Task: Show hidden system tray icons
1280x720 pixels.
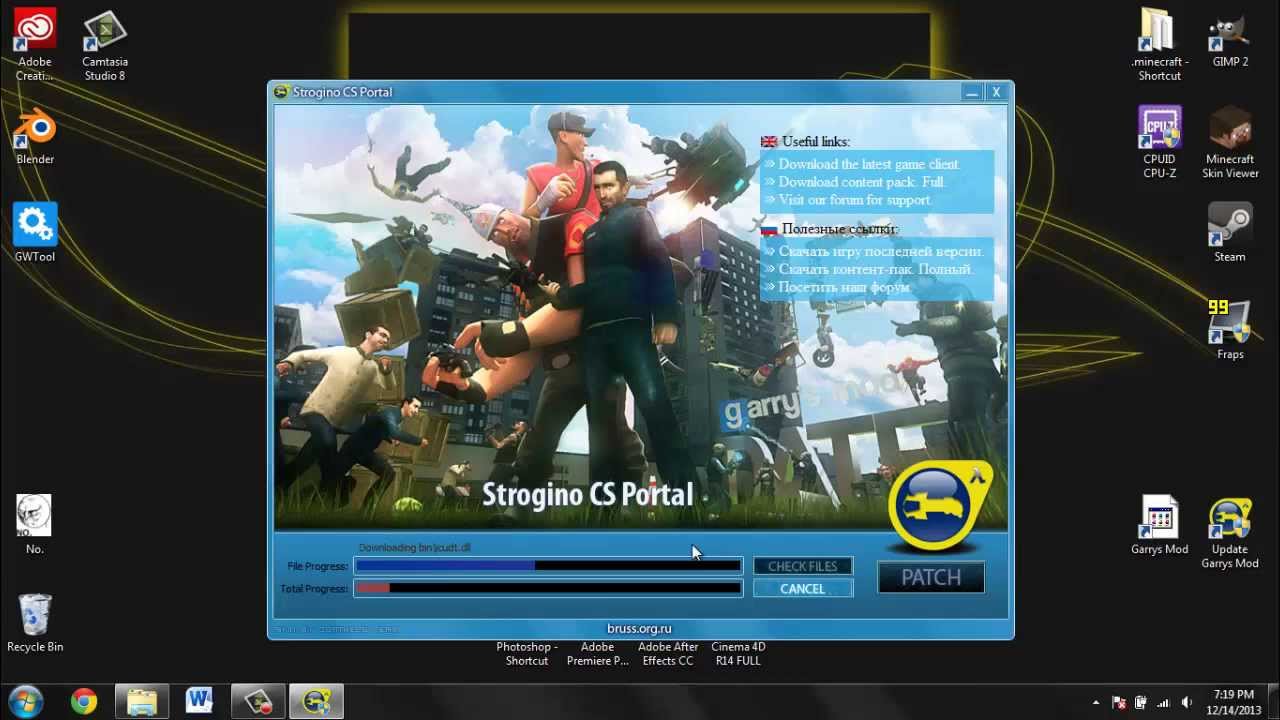Action: pyautogui.click(x=1096, y=703)
